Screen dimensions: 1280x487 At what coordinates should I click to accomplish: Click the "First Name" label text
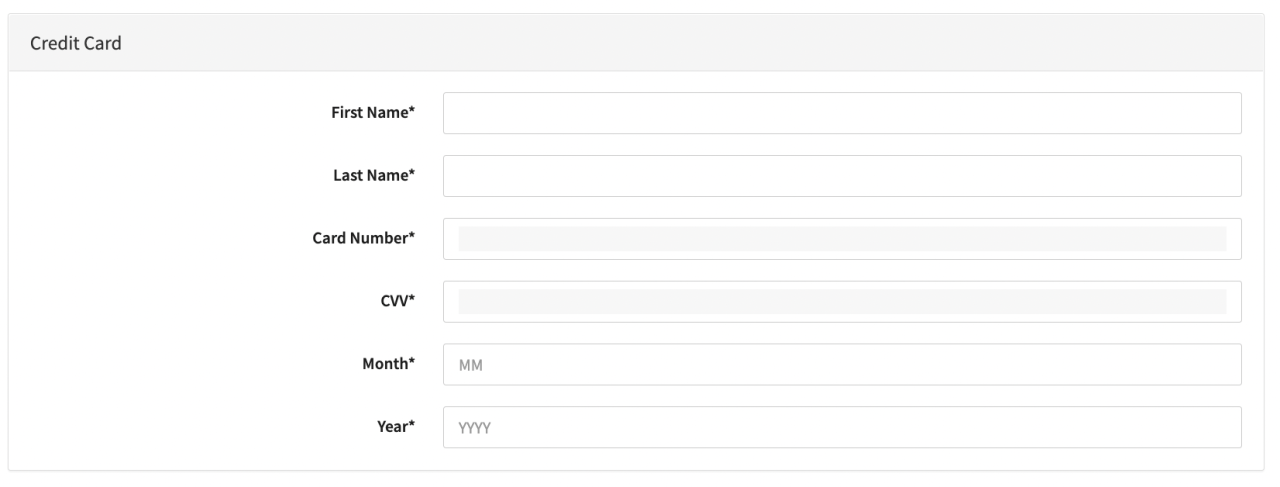[x=368, y=113]
